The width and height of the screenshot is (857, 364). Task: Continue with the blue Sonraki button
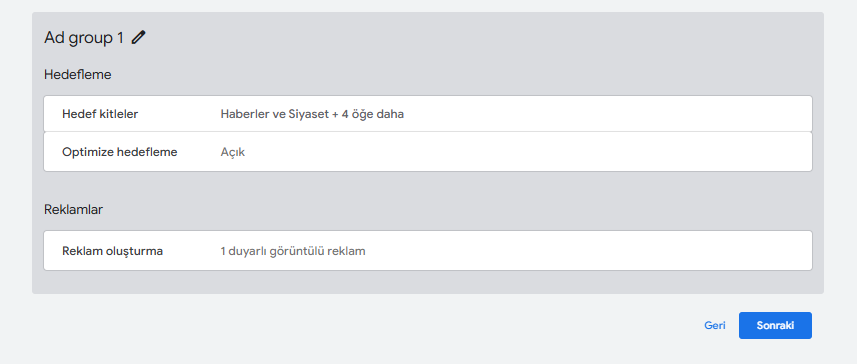pos(775,325)
